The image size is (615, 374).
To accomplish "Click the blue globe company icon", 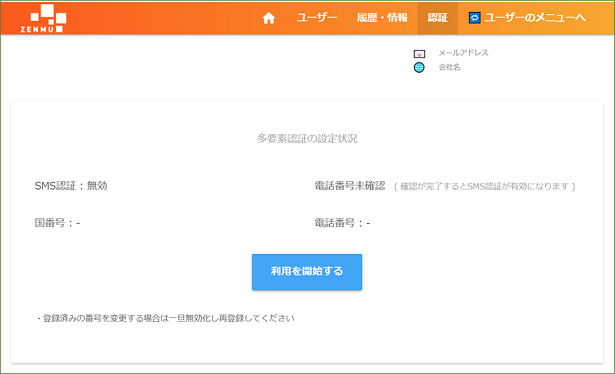I will point(419,67).
